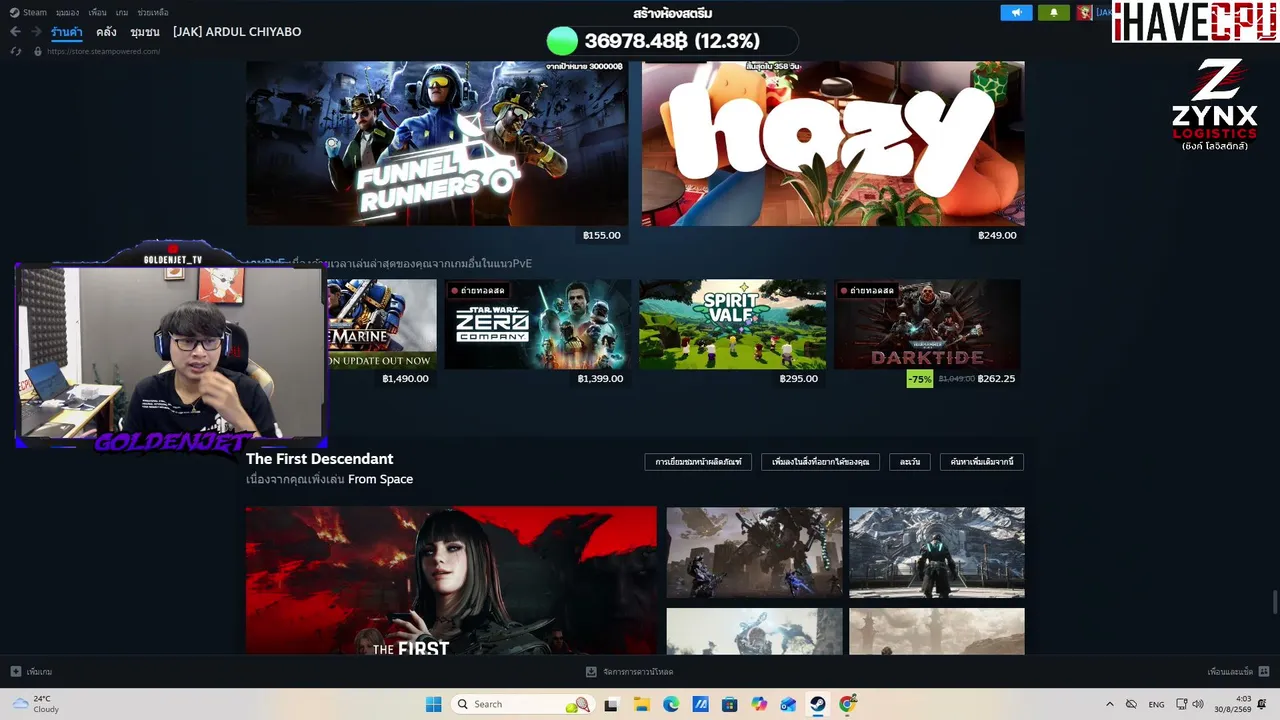Click the user avatar in Steam header

click(1084, 12)
